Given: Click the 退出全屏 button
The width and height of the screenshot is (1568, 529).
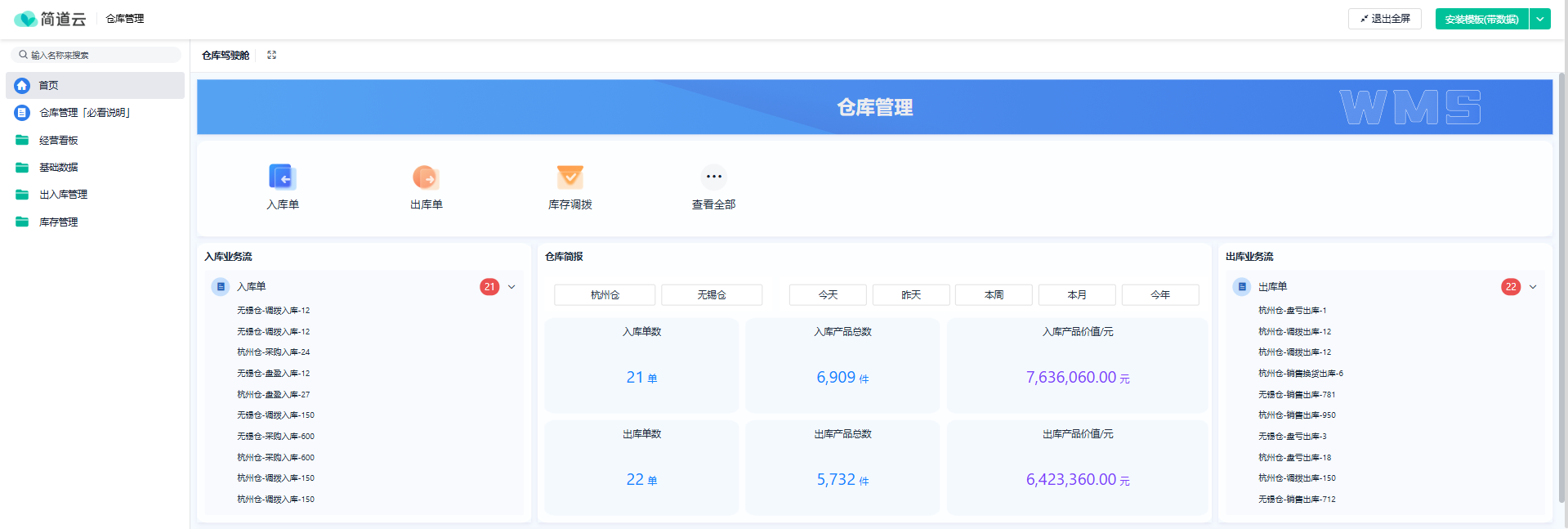Looking at the screenshot, I should 1385,19.
